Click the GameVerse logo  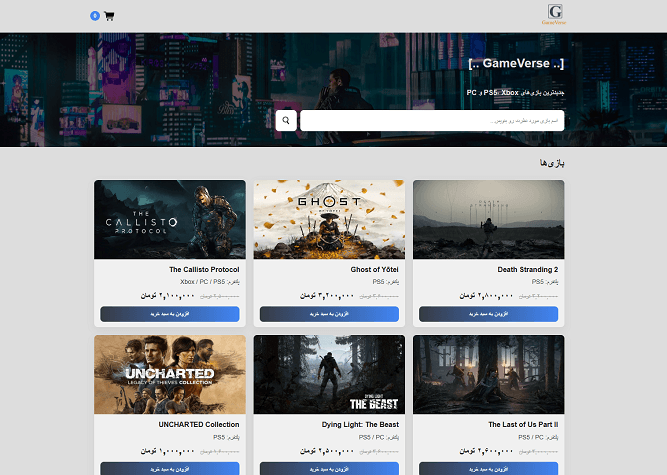[x=554, y=14]
